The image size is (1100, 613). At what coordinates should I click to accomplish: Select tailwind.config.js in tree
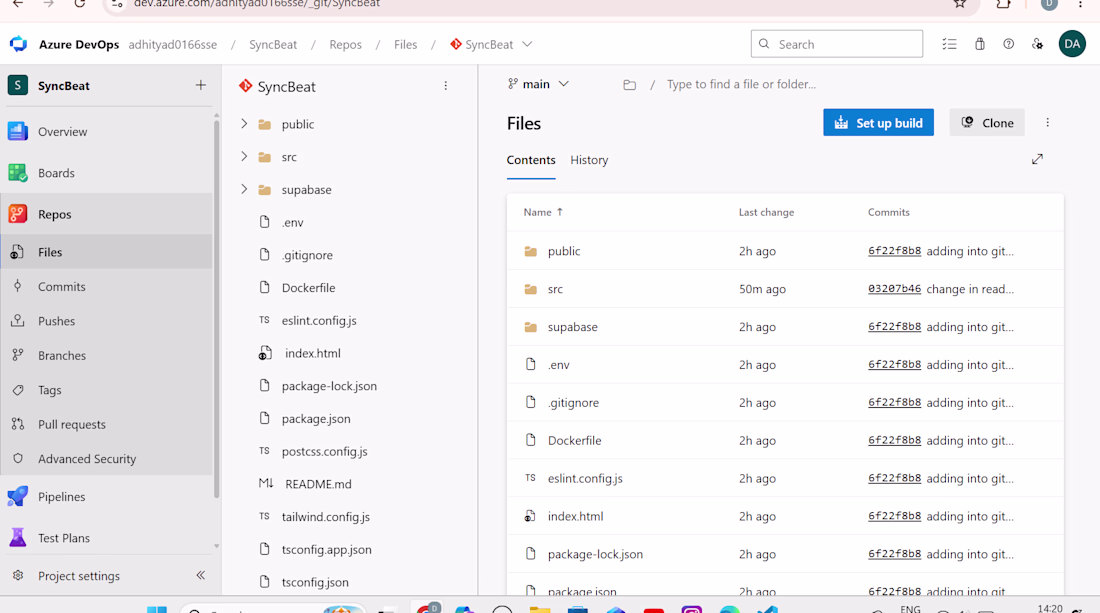pyautogui.click(x=326, y=517)
